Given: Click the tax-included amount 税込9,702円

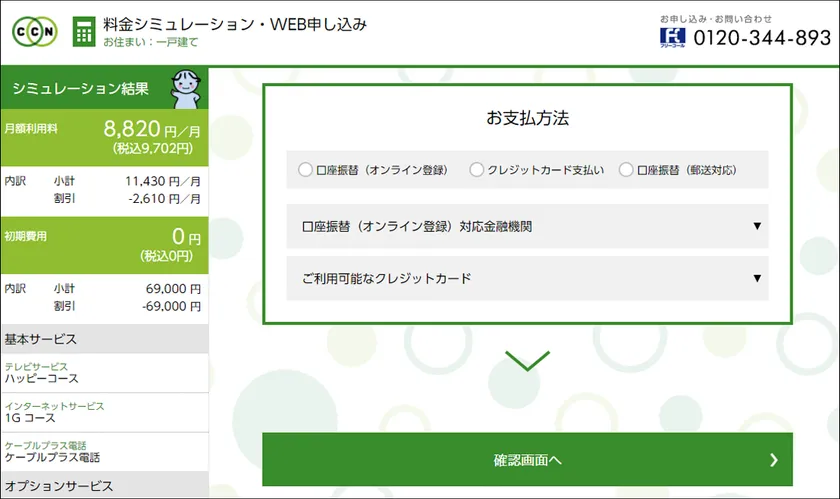Looking at the screenshot, I should pos(153,148).
